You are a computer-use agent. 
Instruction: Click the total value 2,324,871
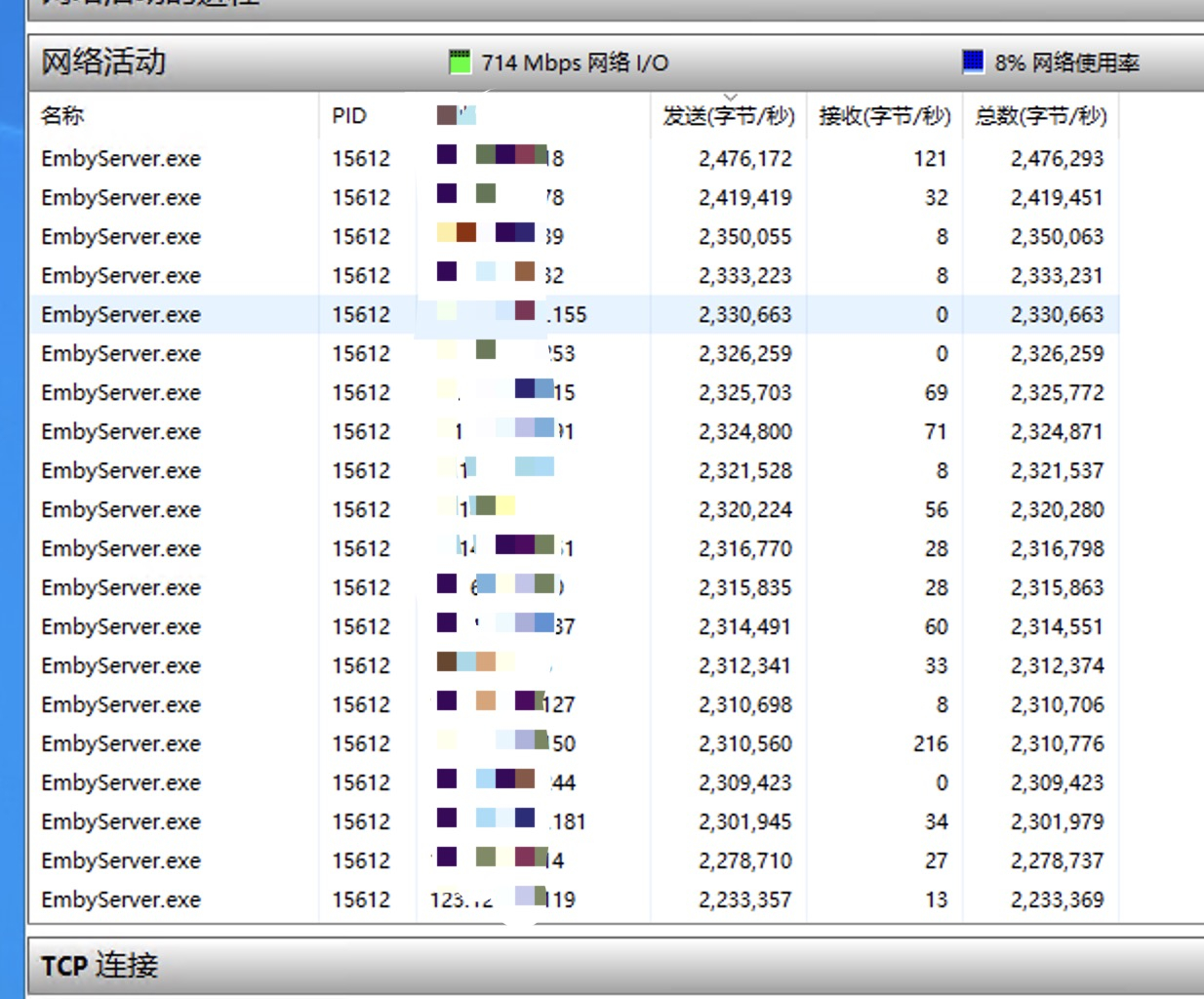click(x=1058, y=431)
